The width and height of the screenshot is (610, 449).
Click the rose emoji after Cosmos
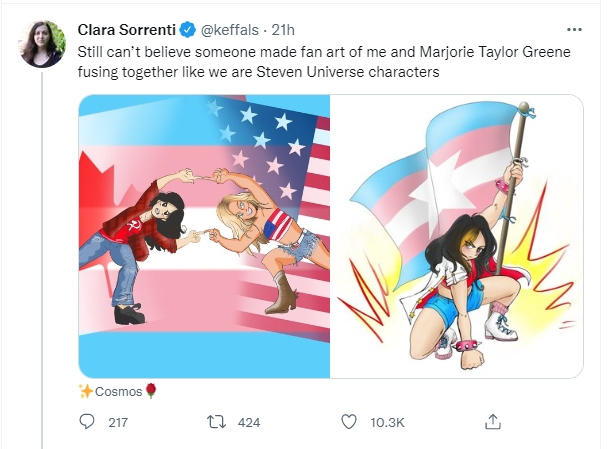click(151, 390)
